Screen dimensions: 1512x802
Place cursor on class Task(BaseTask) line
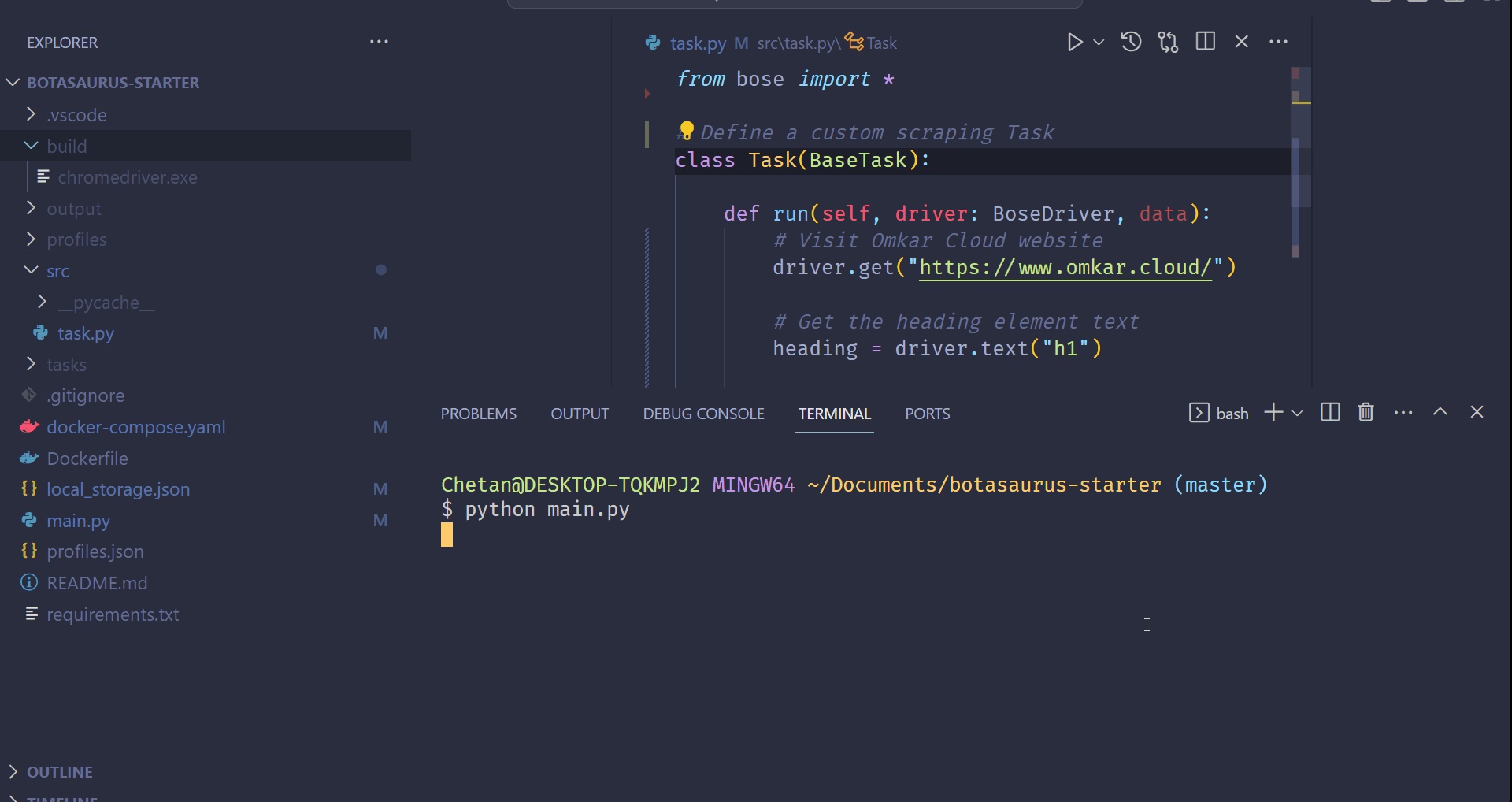tap(802, 161)
